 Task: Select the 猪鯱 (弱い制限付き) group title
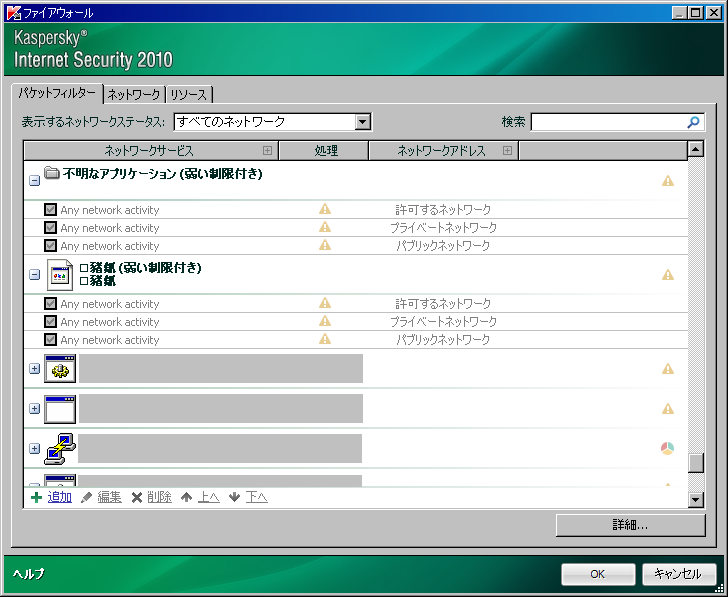pyautogui.click(x=141, y=268)
